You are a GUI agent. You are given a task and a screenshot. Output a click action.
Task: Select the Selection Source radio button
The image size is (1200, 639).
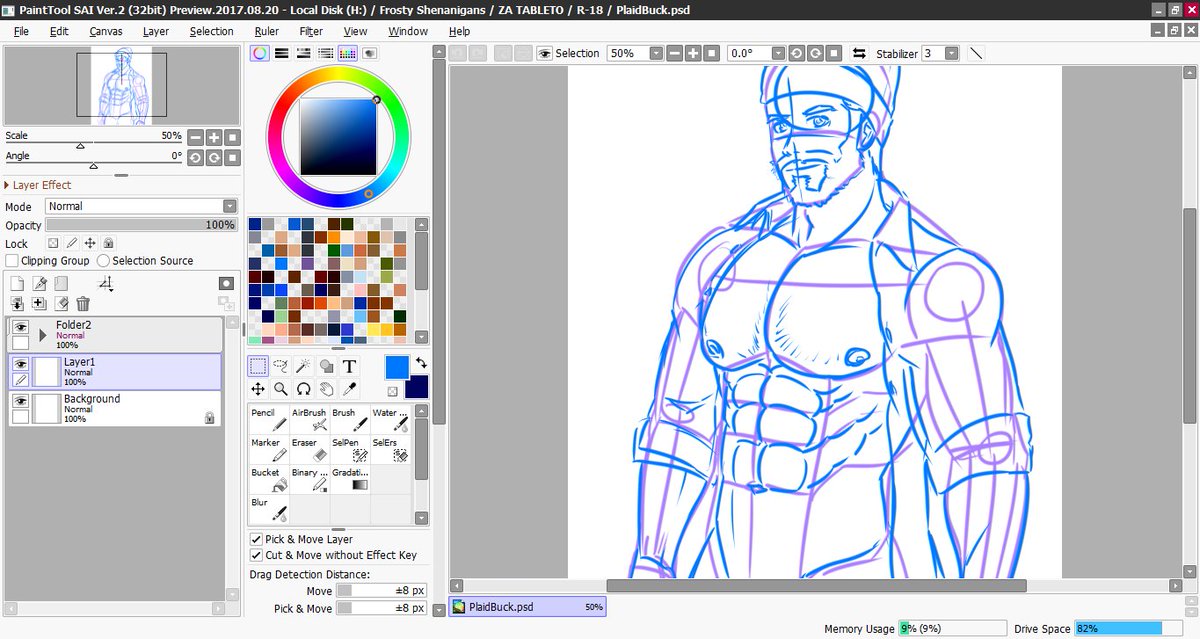(x=103, y=261)
